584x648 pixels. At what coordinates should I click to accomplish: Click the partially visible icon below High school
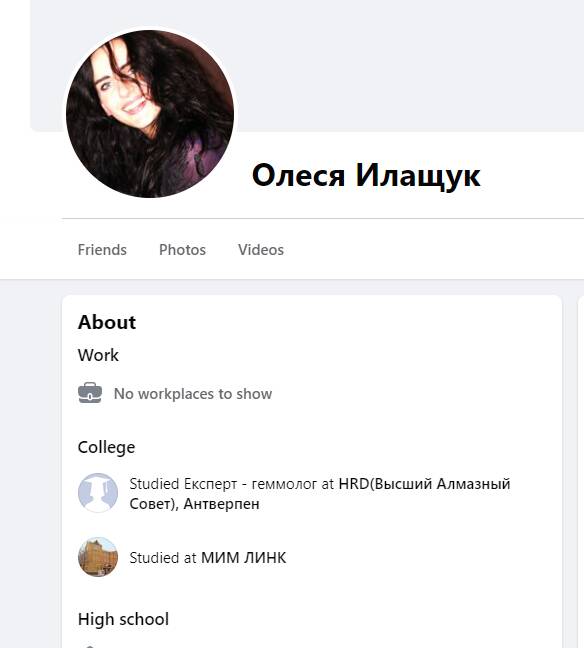tap(90, 646)
